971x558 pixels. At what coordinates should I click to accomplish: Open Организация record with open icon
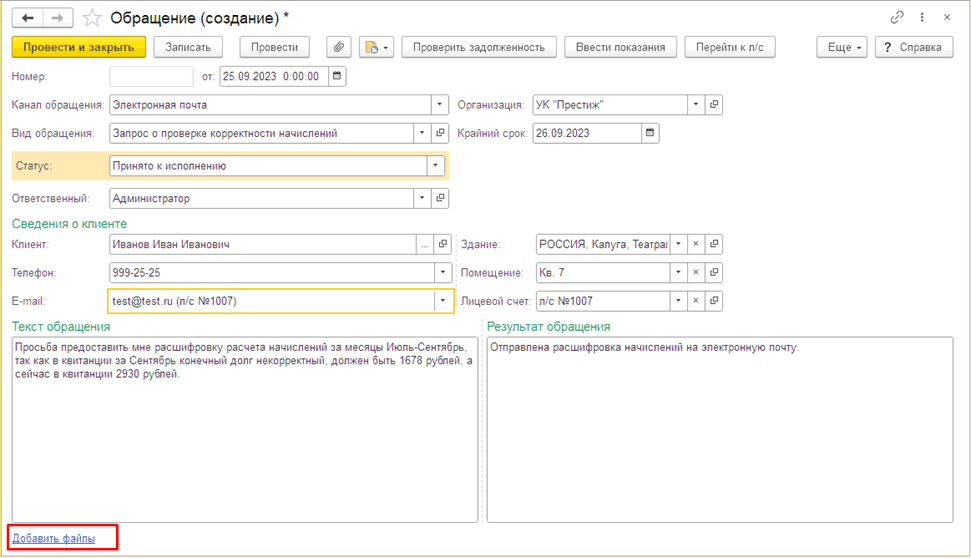coord(714,105)
